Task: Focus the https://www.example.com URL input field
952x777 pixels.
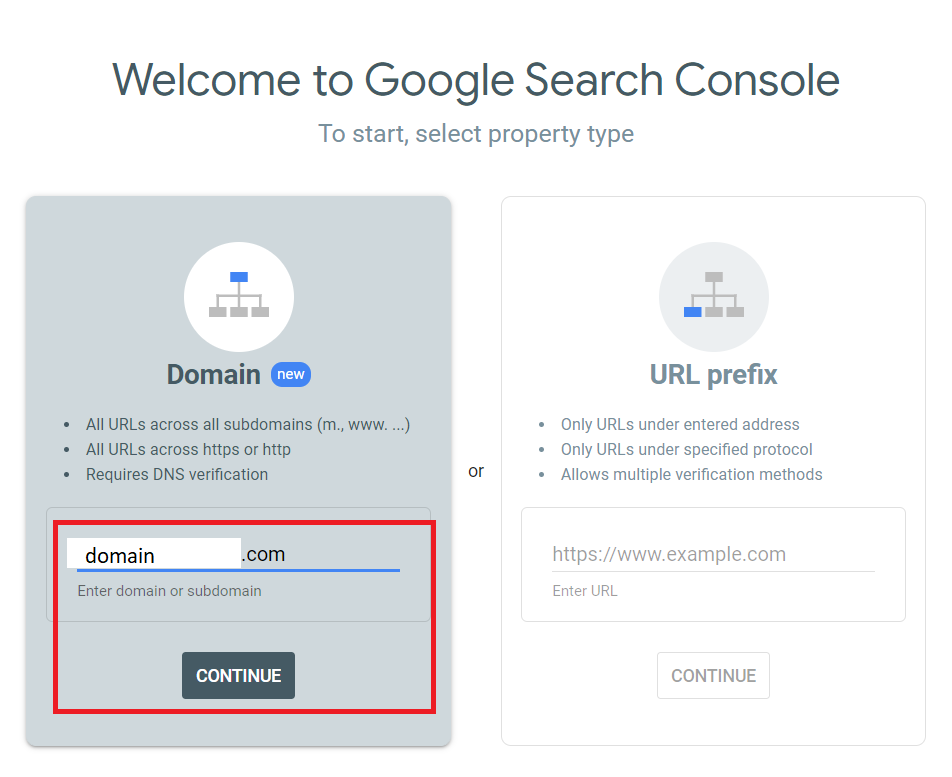Action: point(713,554)
